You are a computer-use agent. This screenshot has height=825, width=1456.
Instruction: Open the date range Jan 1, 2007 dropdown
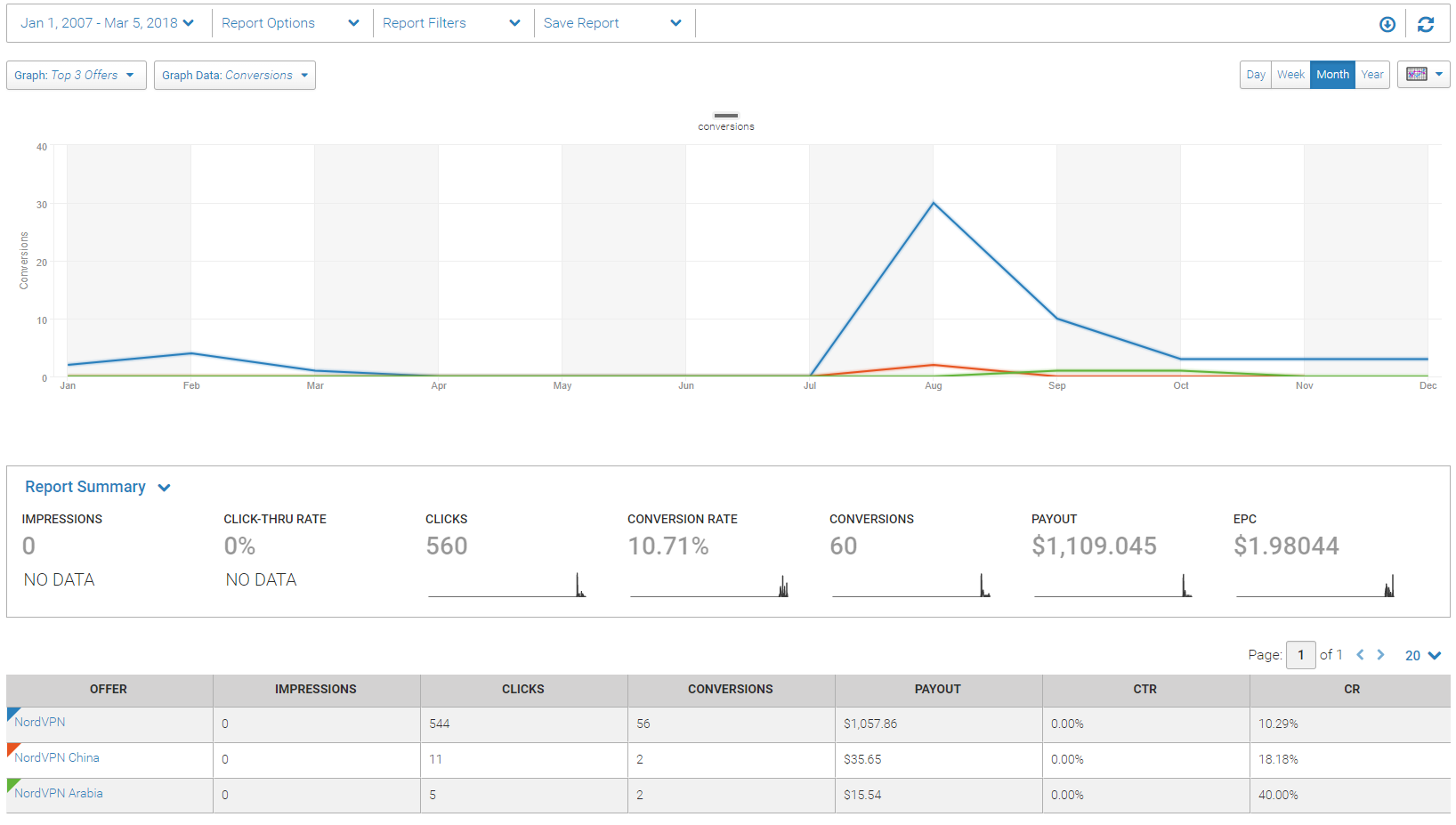click(x=107, y=23)
